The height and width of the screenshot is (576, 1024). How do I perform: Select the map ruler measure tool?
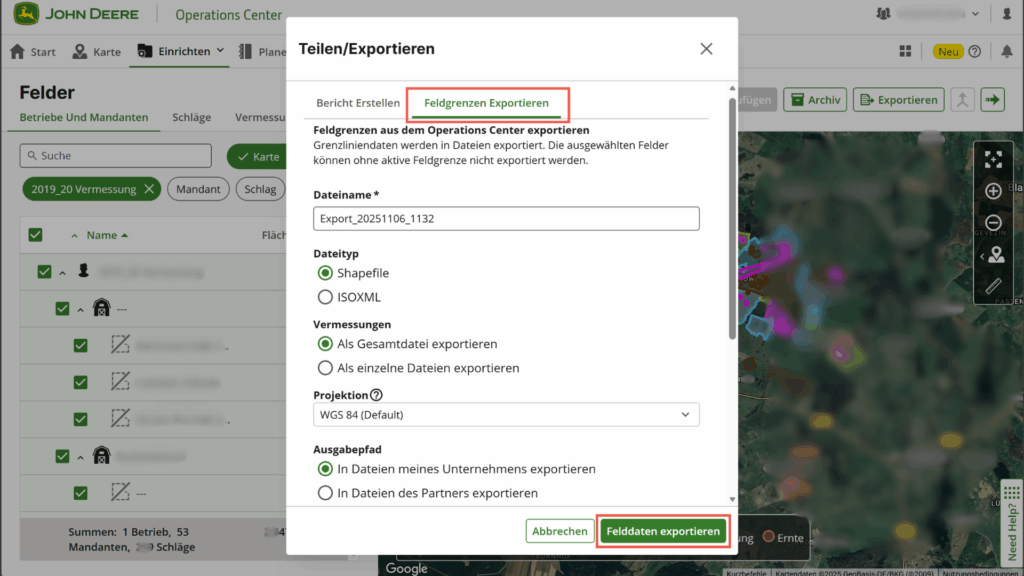(x=993, y=286)
